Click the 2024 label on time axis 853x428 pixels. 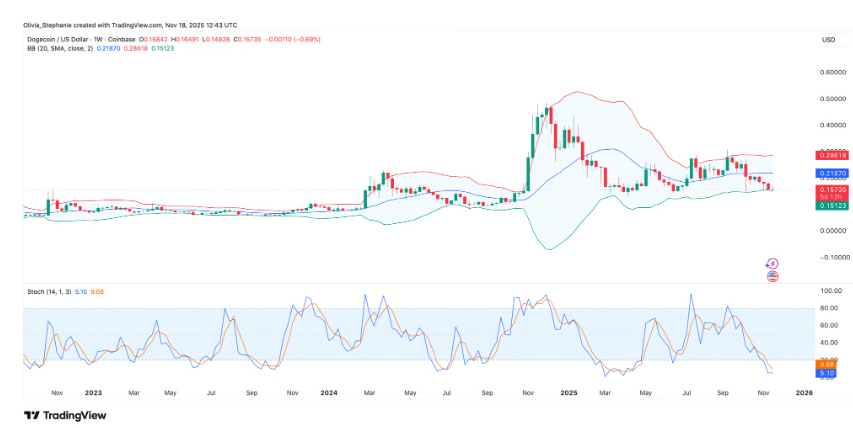[328, 394]
